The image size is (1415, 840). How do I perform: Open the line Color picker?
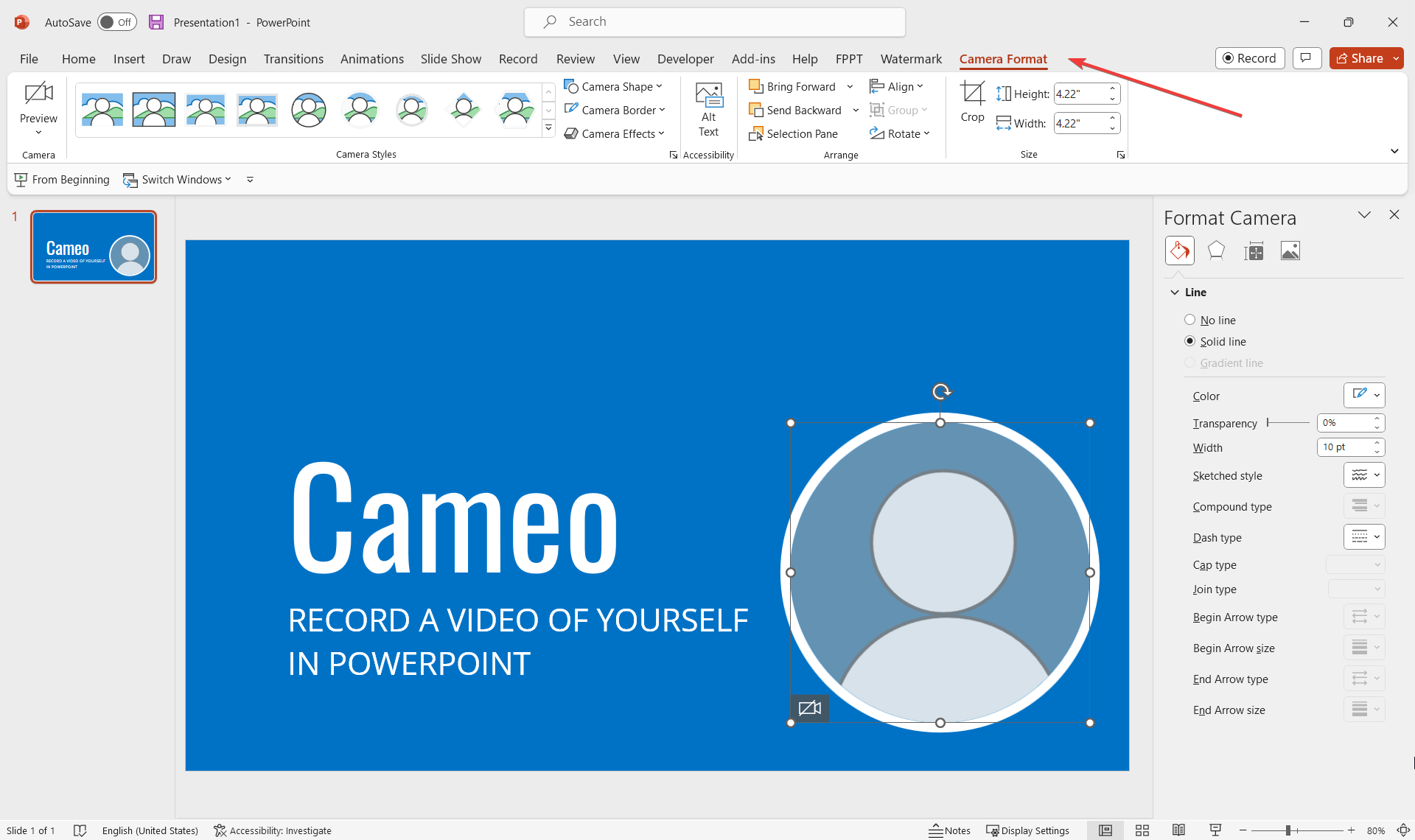click(x=1363, y=396)
